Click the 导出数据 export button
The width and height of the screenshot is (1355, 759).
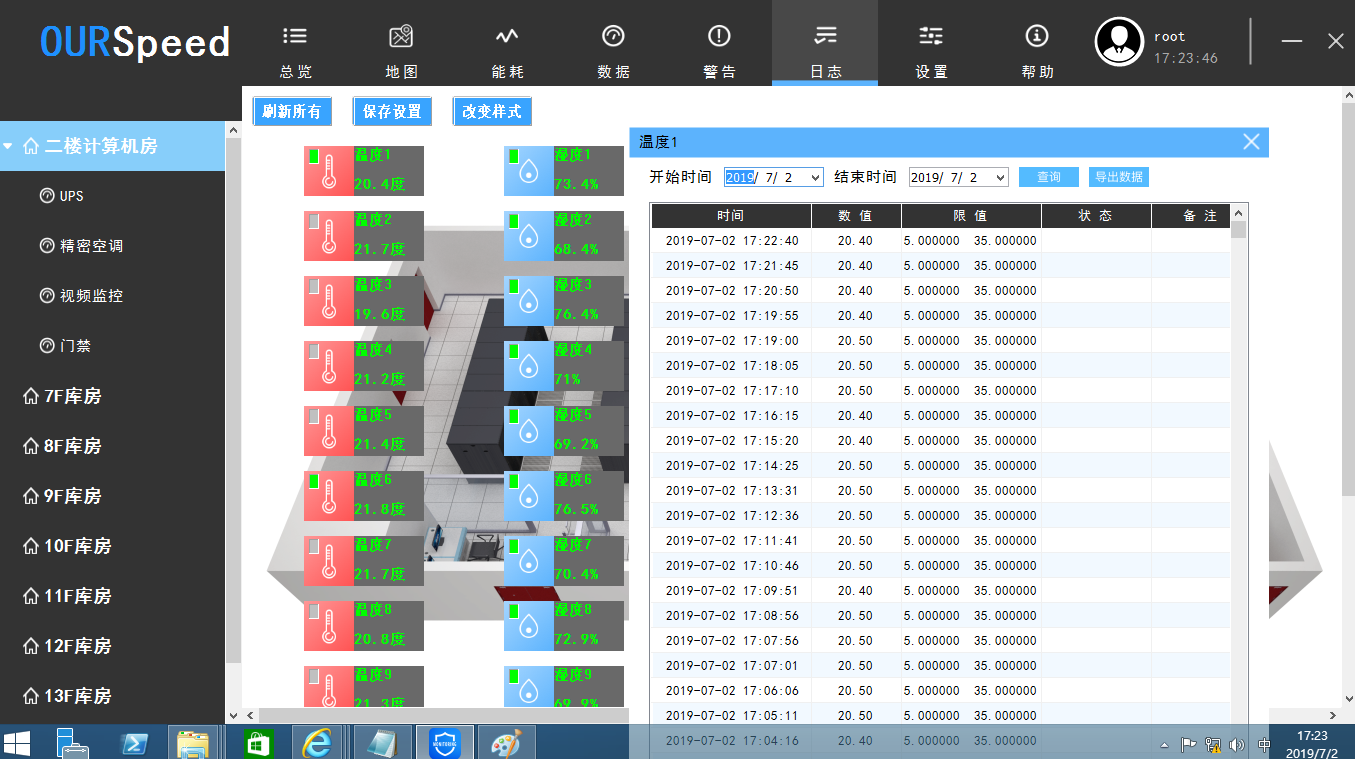coord(1118,177)
